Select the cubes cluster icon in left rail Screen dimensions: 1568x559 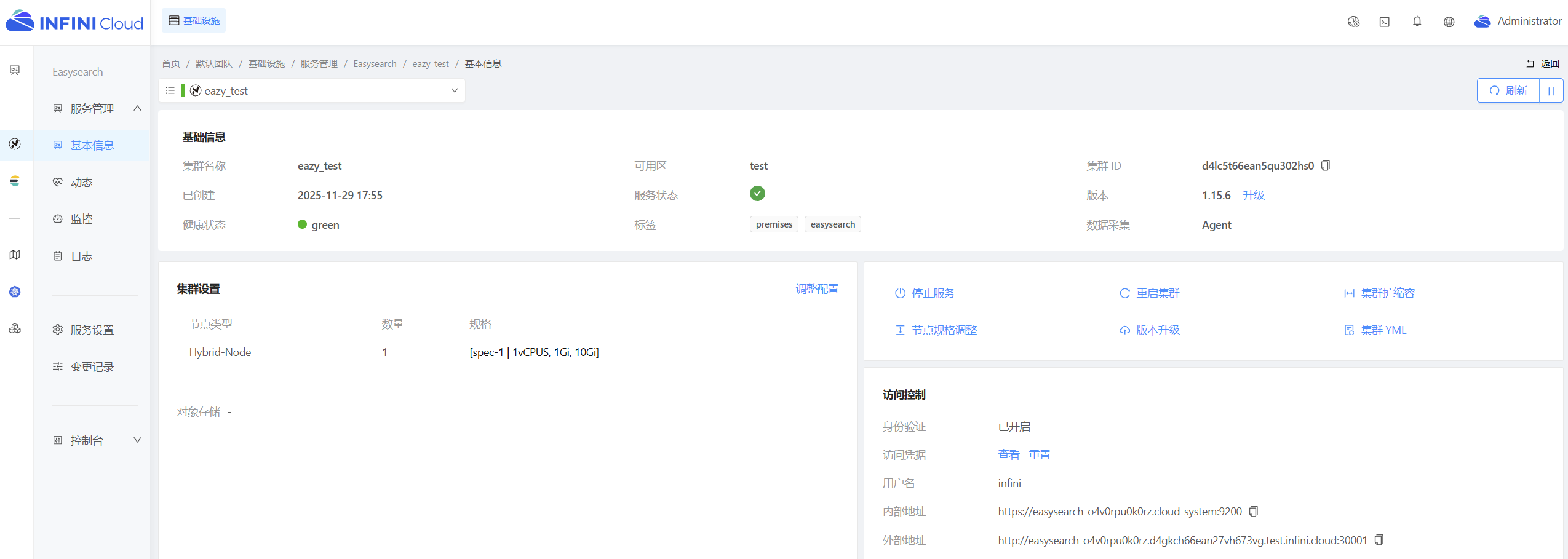[15, 328]
